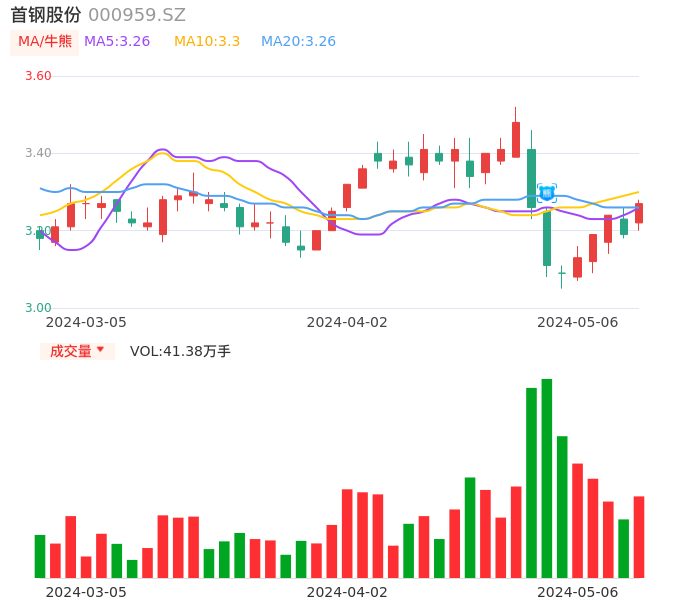Click the tallest red candlestick near 3.48

tap(516, 139)
